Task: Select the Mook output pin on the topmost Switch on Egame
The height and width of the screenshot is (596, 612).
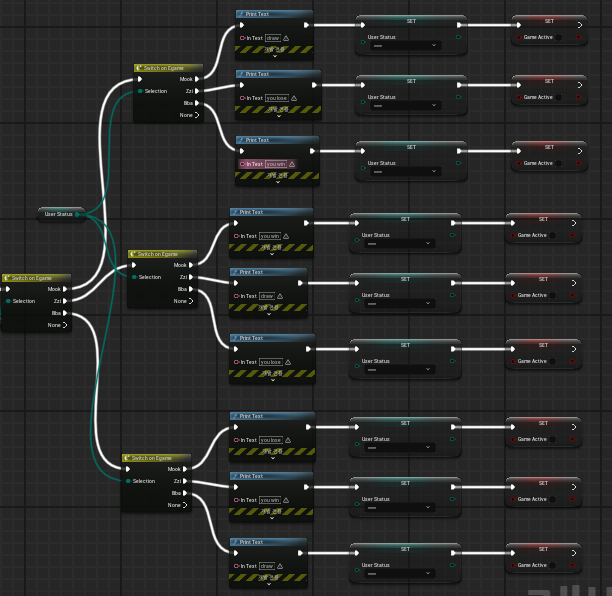Action: point(197,79)
